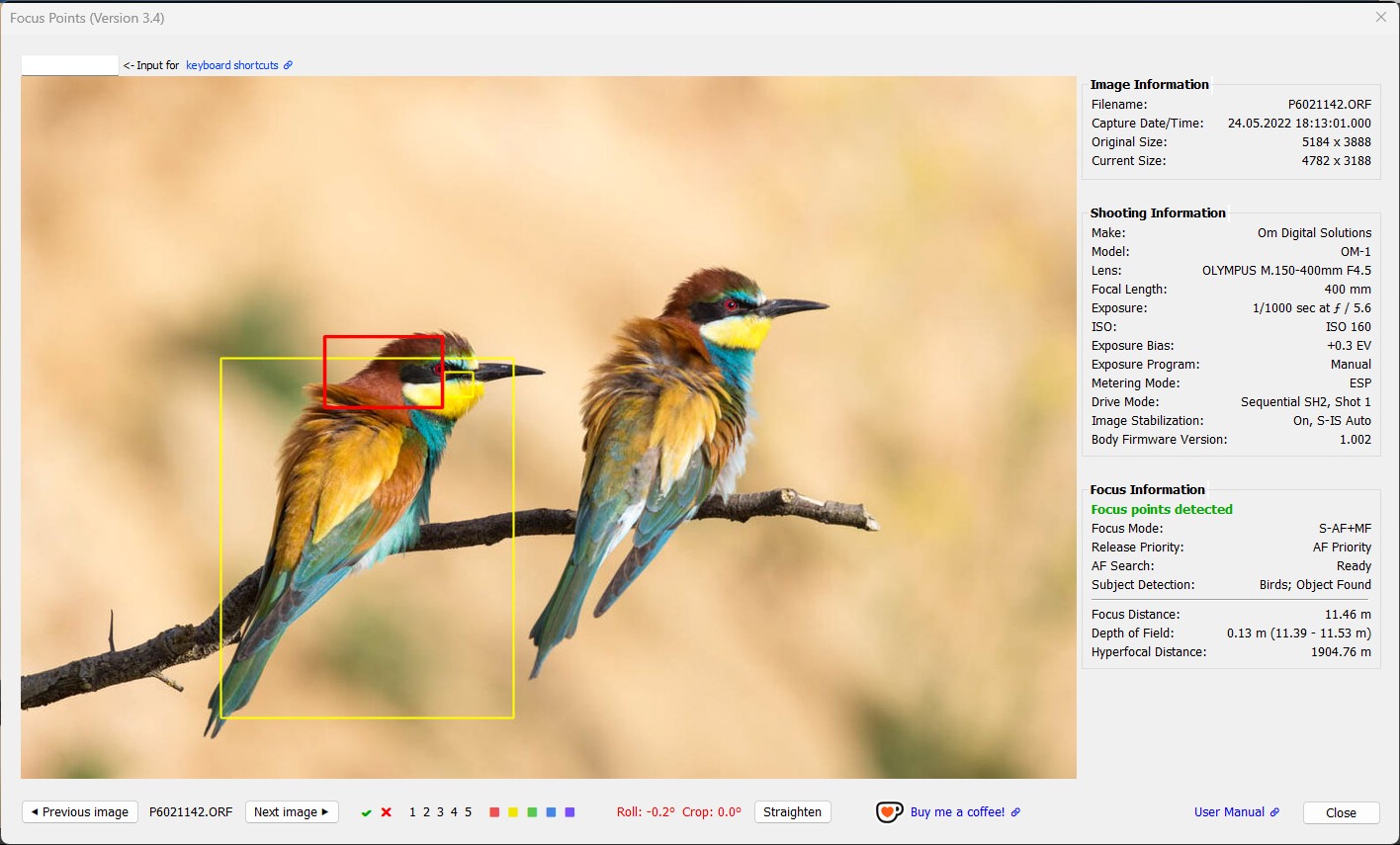This screenshot has height=845, width=1400.
Task: Click the Focal Length value 400 mm
Action: click(x=1348, y=290)
